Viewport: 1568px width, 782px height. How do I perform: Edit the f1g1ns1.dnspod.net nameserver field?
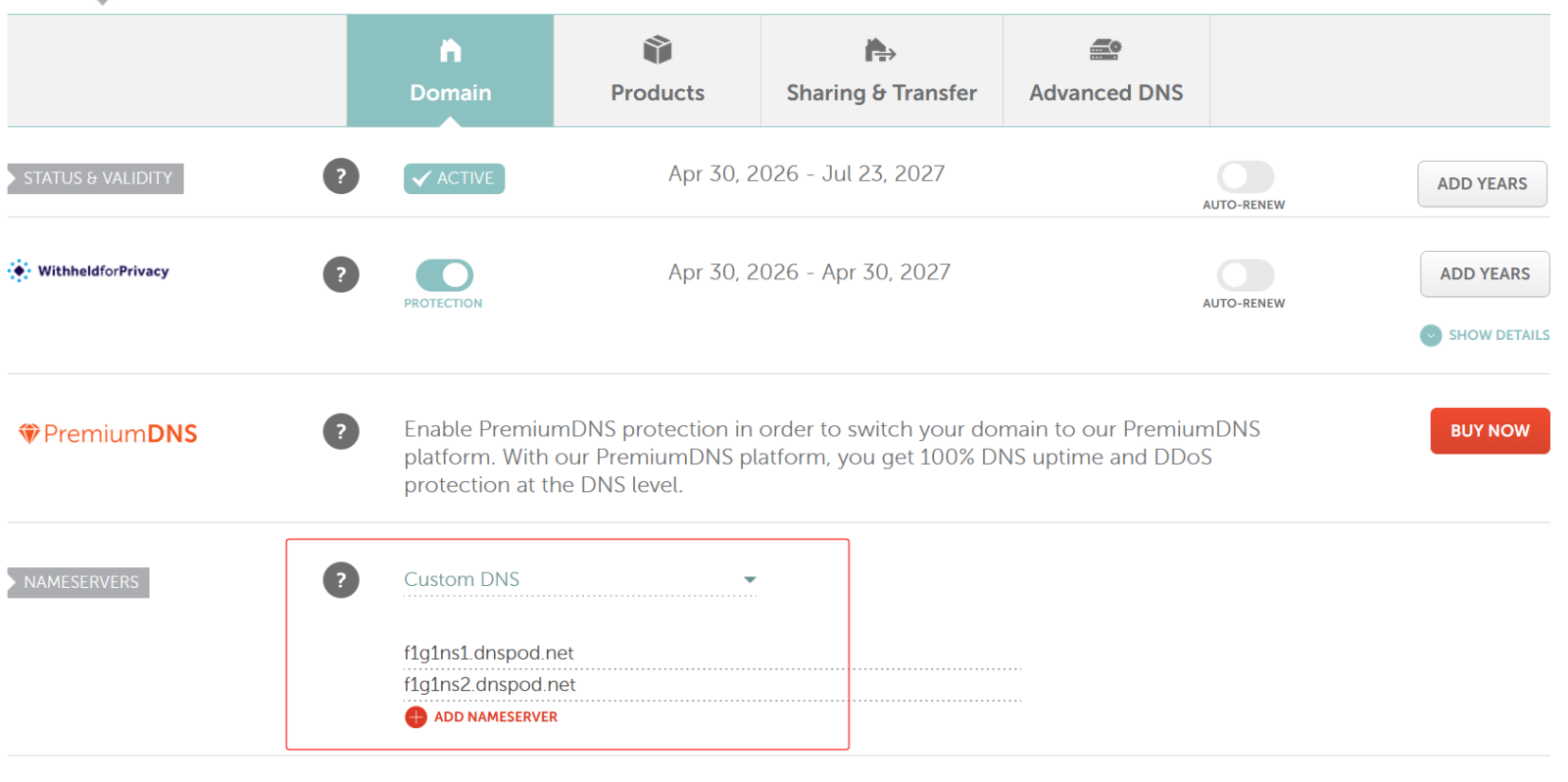712,654
